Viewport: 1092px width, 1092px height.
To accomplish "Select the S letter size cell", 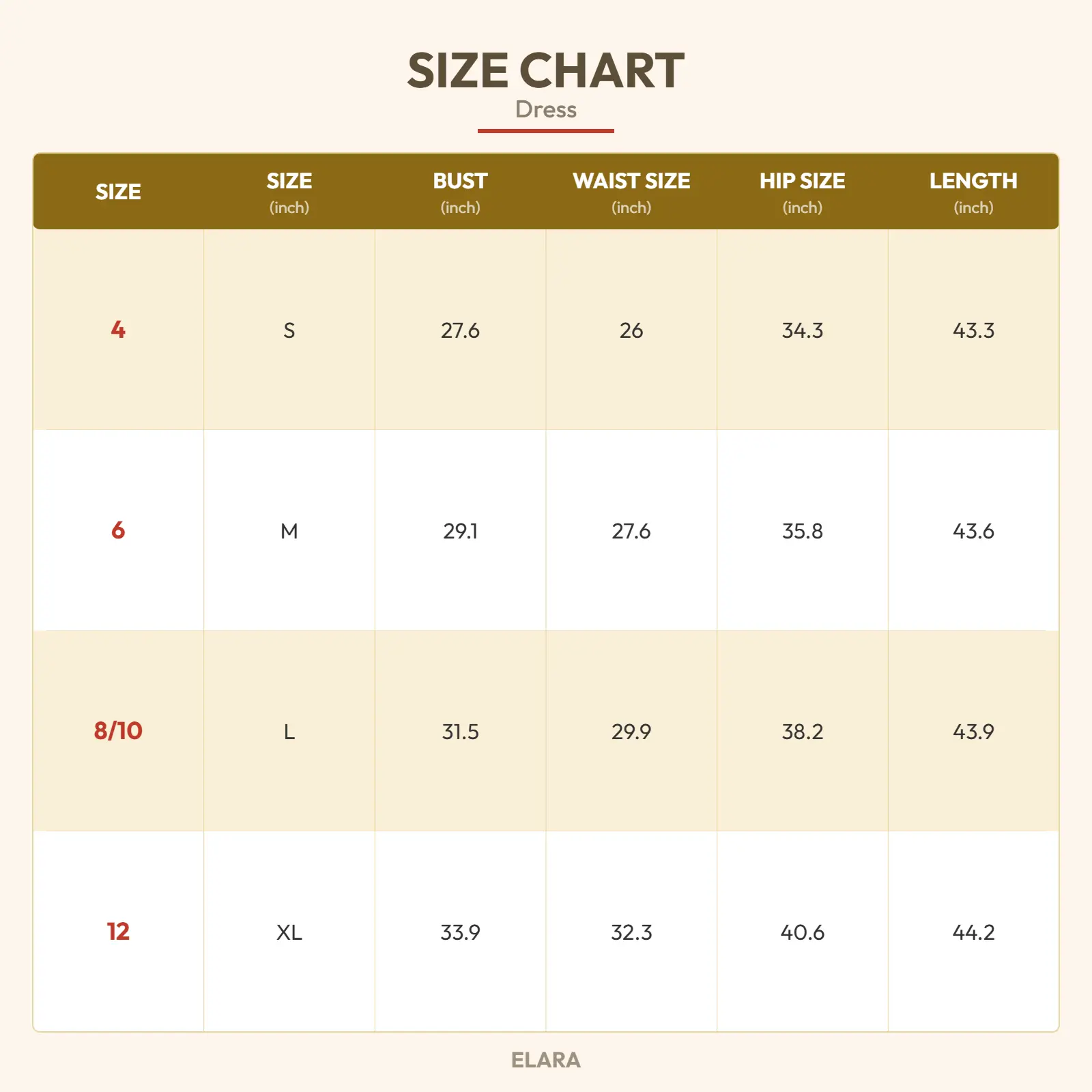I will (289, 330).
